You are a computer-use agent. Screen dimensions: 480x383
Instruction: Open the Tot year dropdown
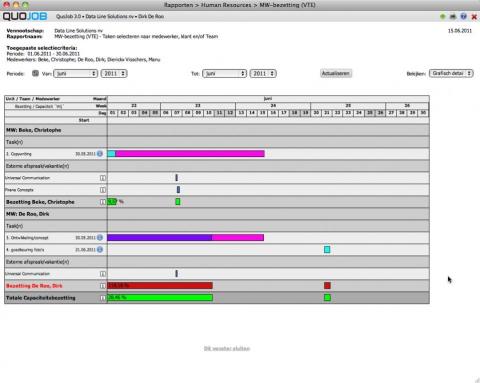(x=263, y=73)
